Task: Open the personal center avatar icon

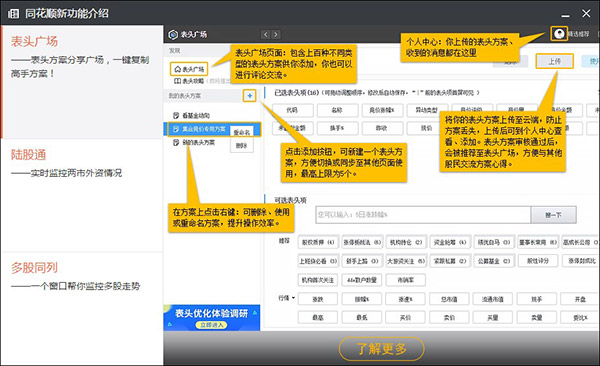Action: [x=559, y=34]
